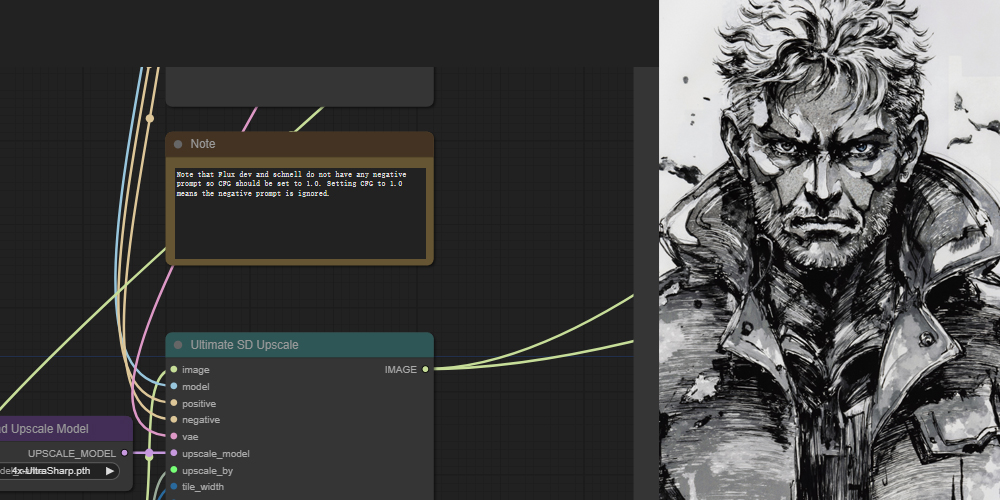The height and width of the screenshot is (500, 1000).
Task: Click the vae input port dot
Action: click(173, 436)
